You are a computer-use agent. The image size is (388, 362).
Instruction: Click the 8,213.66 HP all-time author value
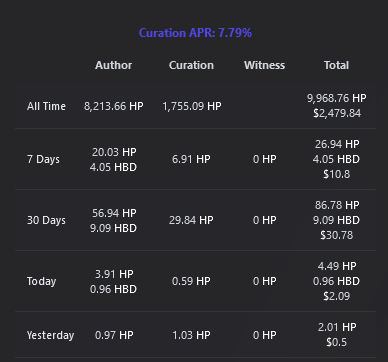114,106
